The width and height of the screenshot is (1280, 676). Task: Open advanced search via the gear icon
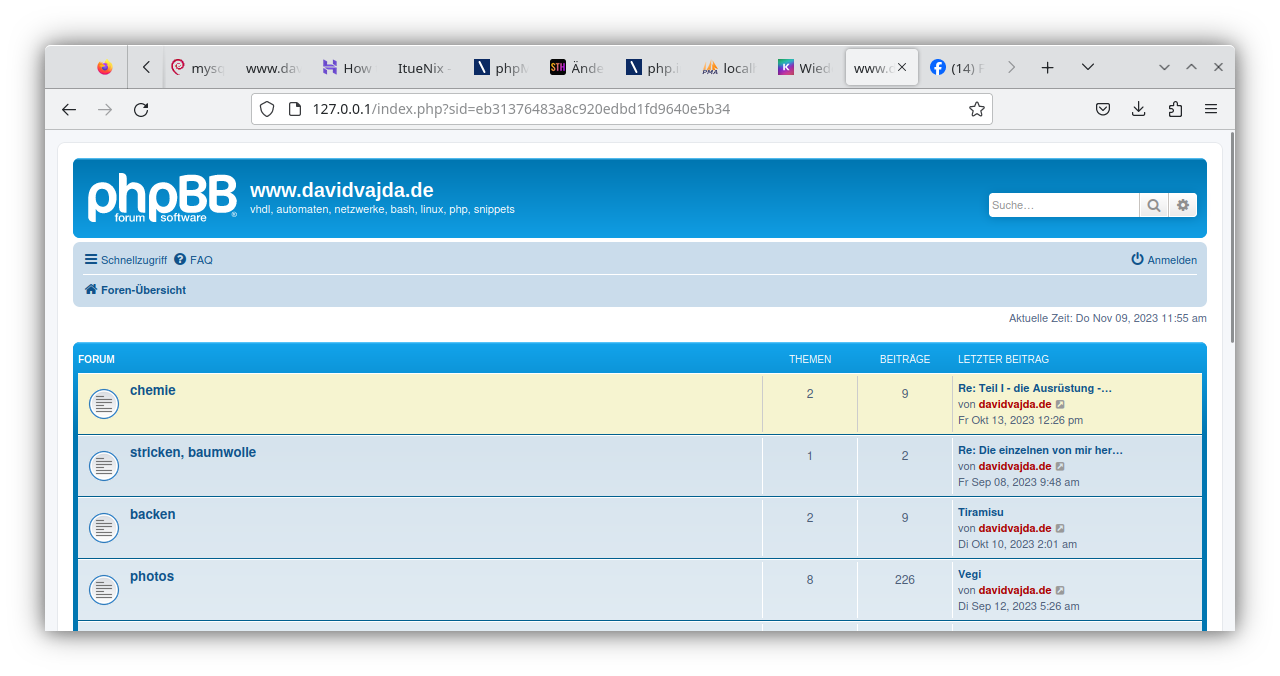pyautogui.click(x=1183, y=205)
